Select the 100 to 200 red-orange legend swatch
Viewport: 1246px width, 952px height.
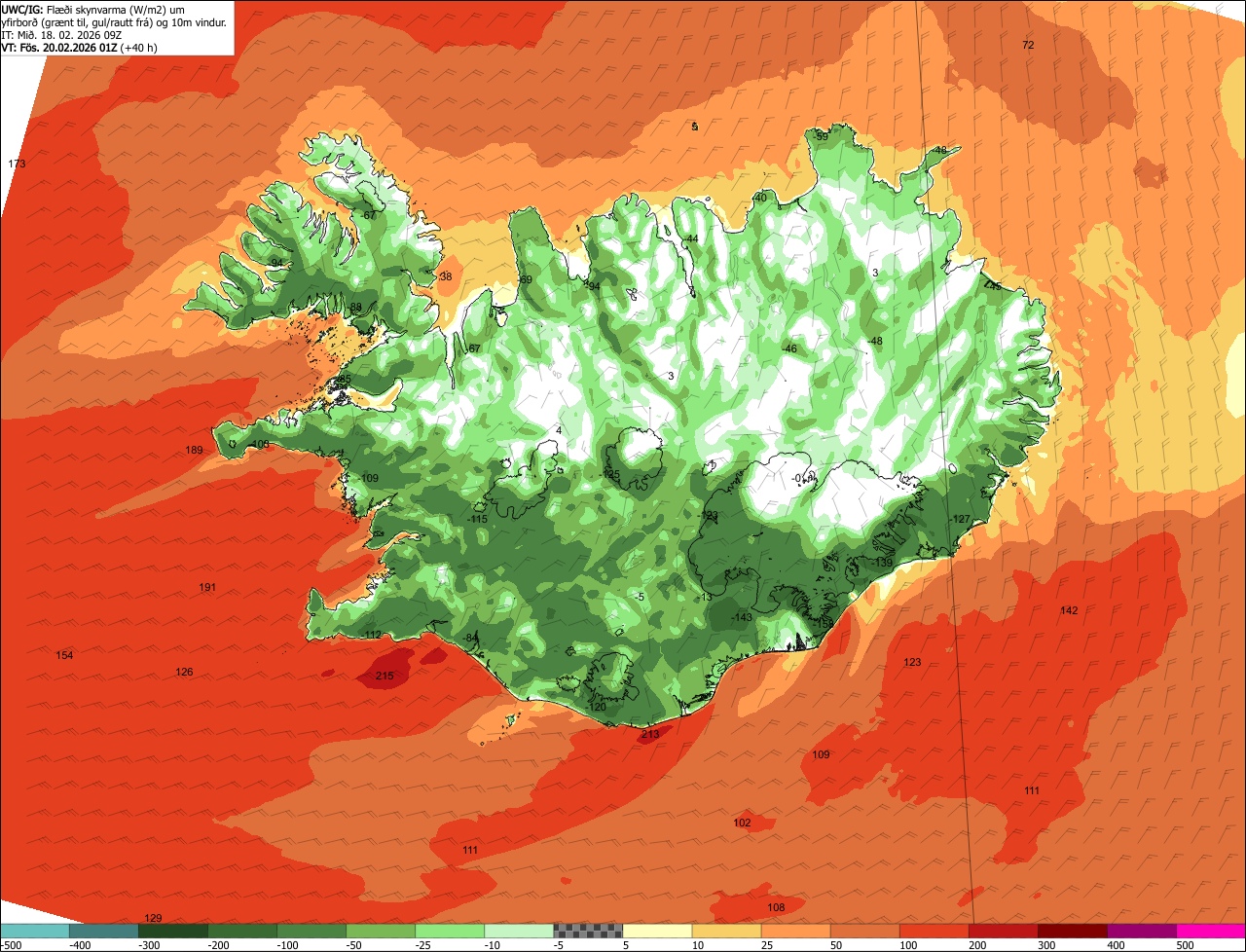[934, 931]
